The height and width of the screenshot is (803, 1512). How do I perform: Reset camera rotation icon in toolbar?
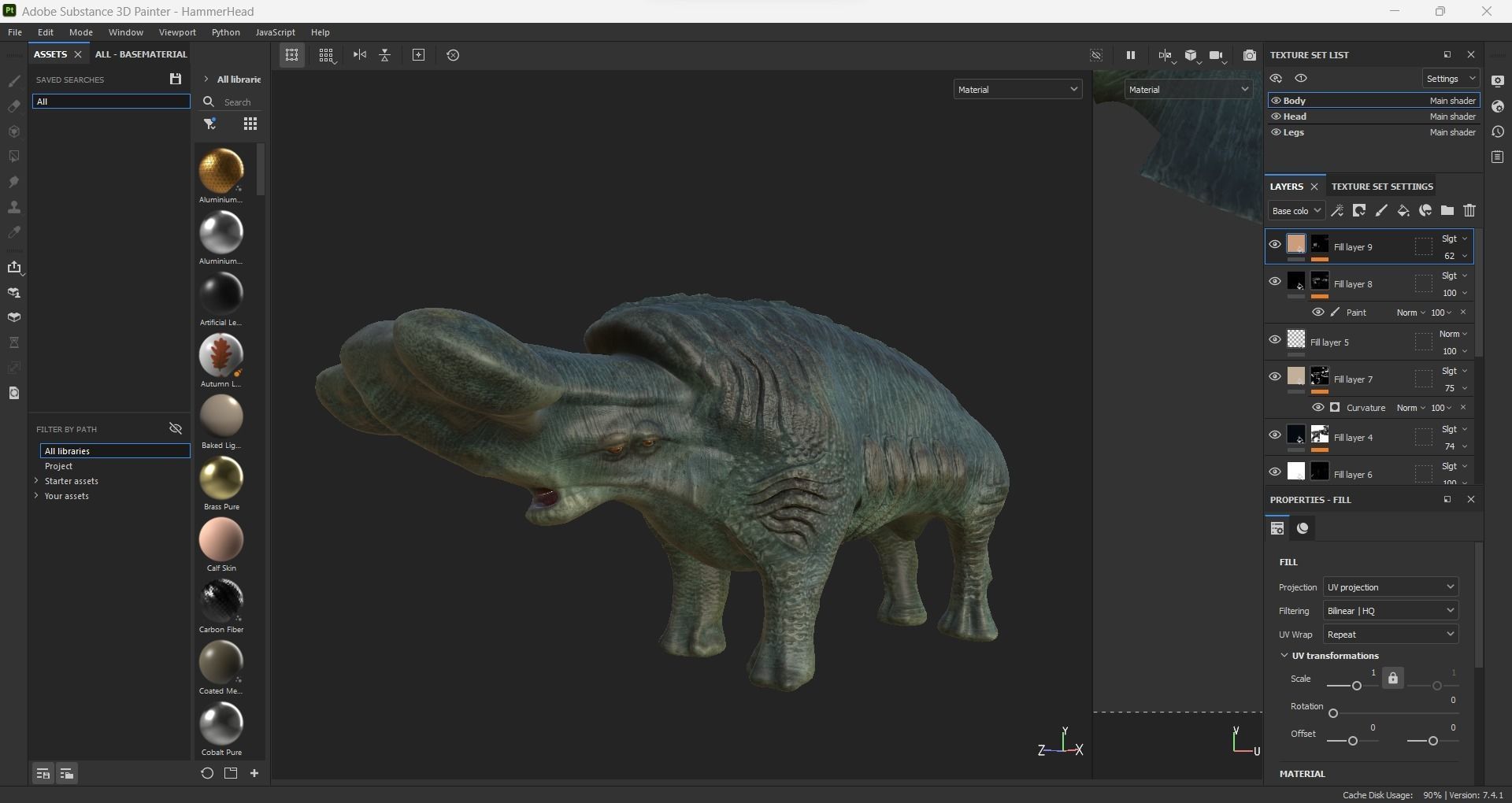pyautogui.click(x=453, y=55)
